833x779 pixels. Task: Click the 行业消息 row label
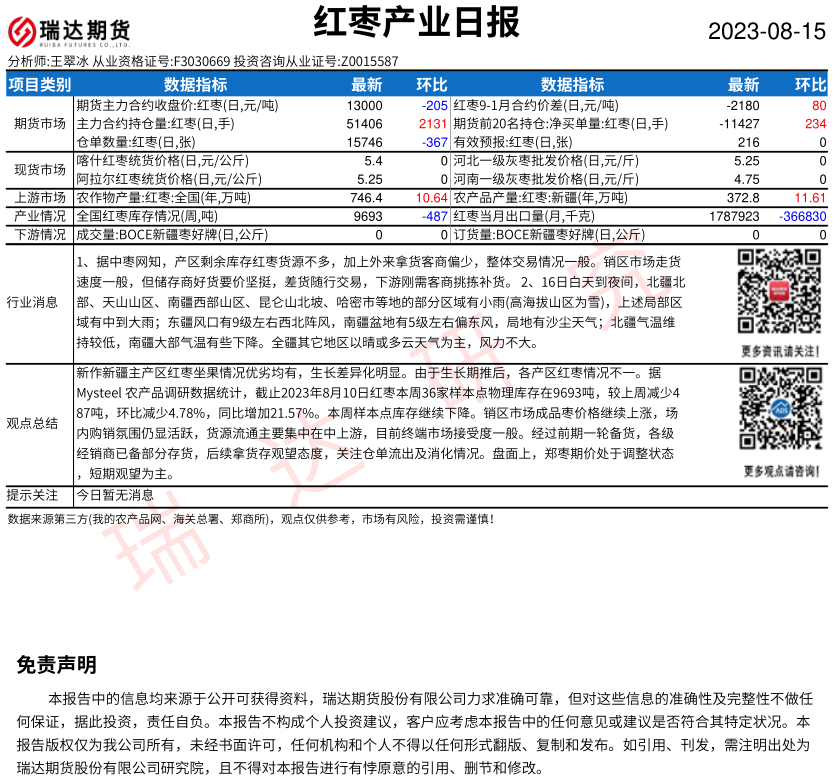[x=32, y=301]
